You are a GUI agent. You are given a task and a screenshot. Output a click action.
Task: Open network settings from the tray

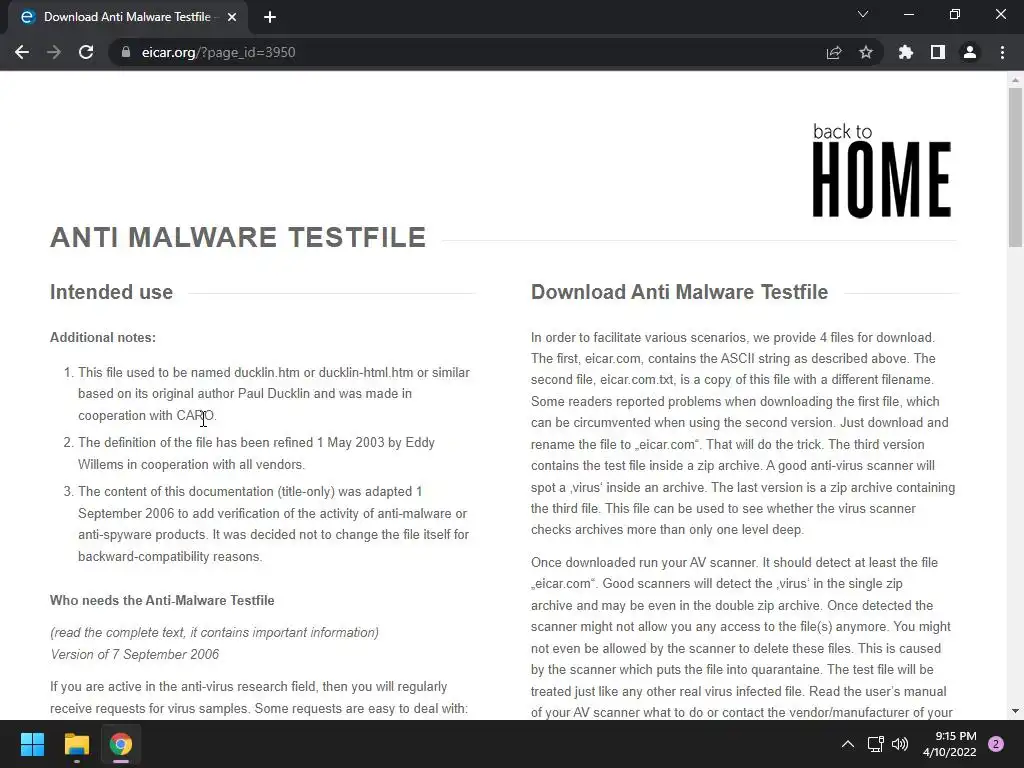875,744
